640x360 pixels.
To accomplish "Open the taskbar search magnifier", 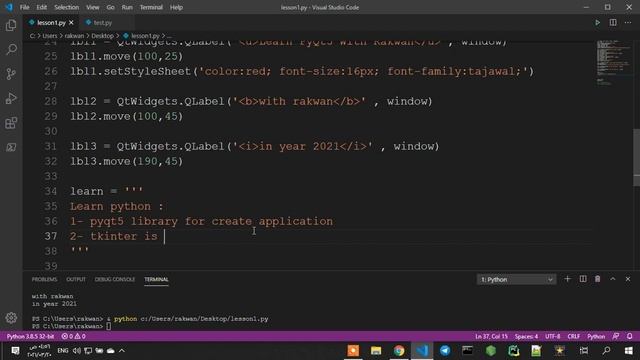I will [x=606, y=351].
